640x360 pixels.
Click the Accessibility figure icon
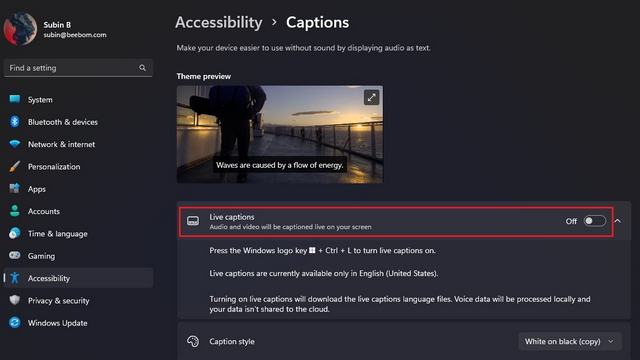pyautogui.click(x=15, y=278)
